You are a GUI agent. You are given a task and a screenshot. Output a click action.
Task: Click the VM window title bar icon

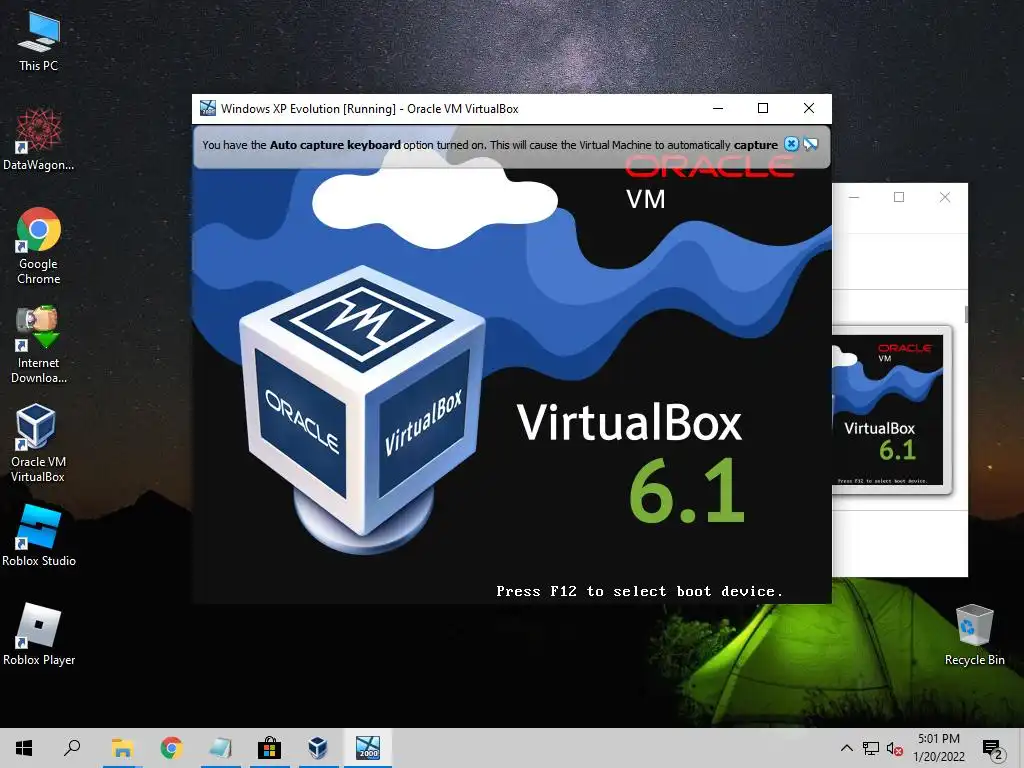(x=208, y=108)
